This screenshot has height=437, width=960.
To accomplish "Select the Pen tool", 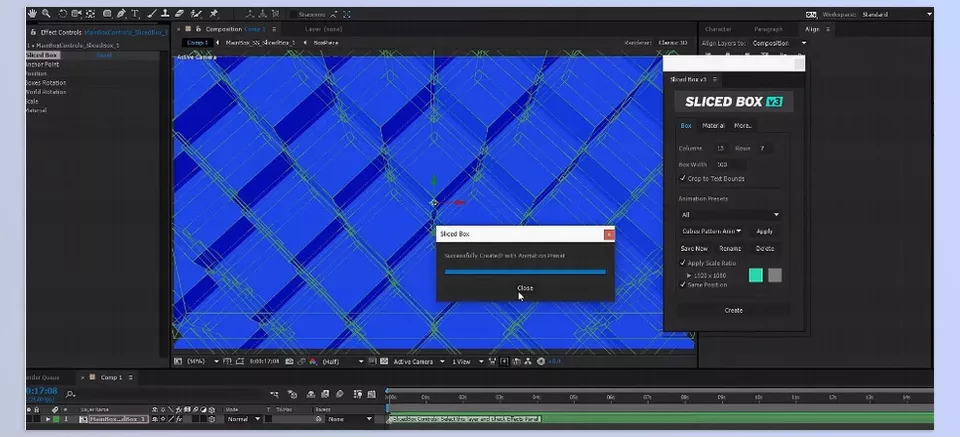I will 121,13.
